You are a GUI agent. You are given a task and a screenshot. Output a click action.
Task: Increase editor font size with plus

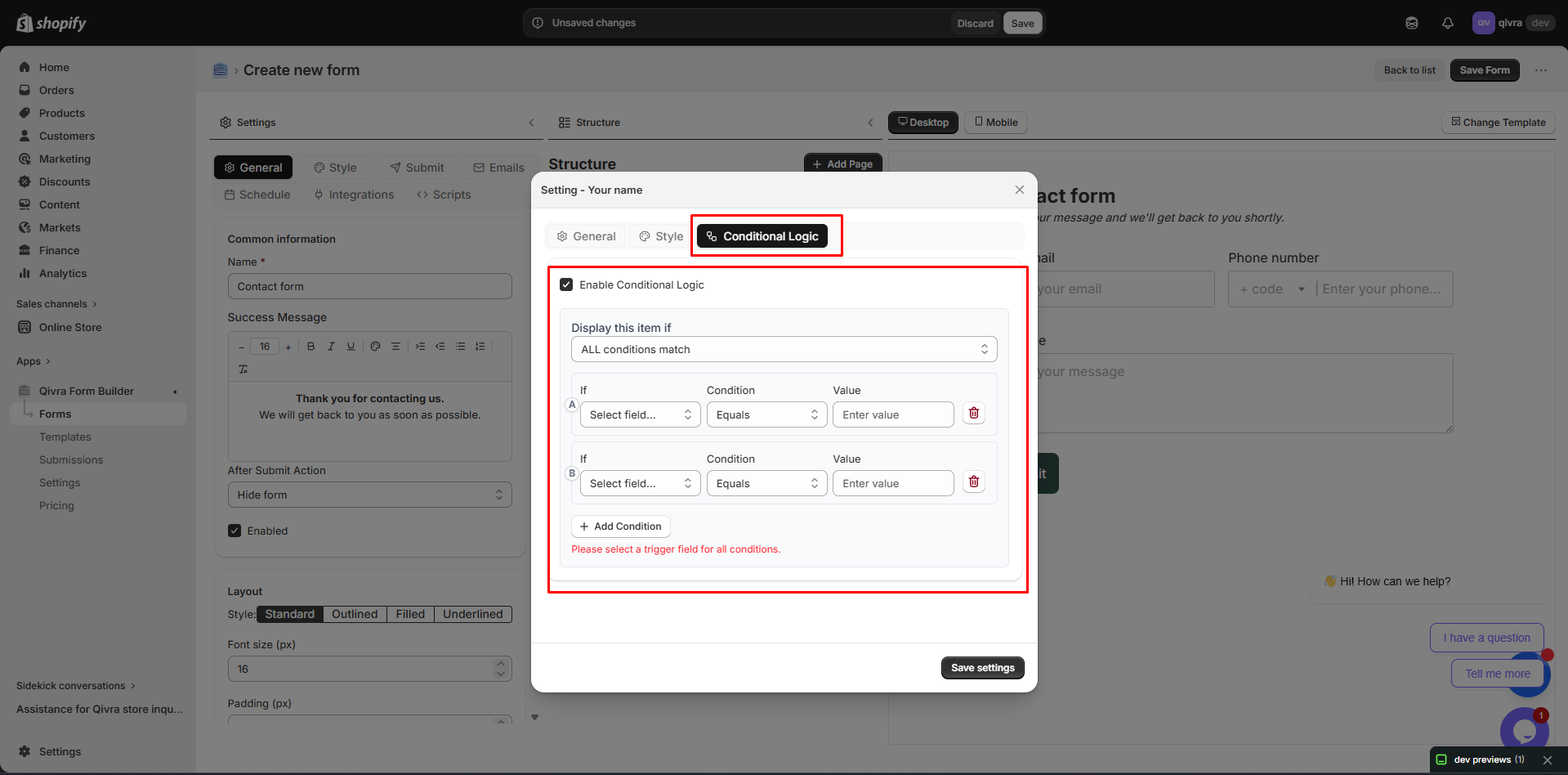click(x=288, y=347)
